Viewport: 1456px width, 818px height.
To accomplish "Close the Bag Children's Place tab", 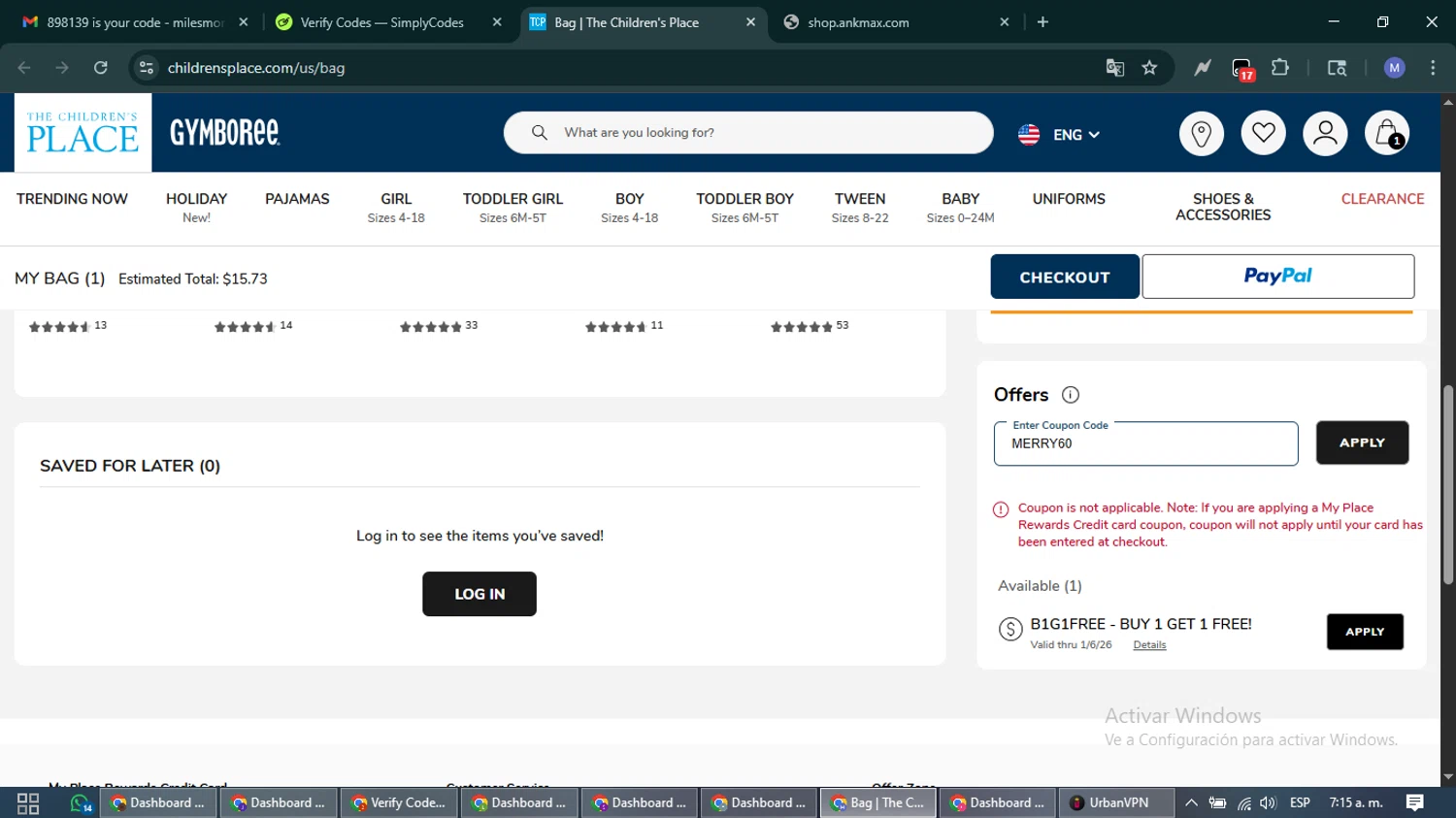I will pyautogui.click(x=750, y=22).
